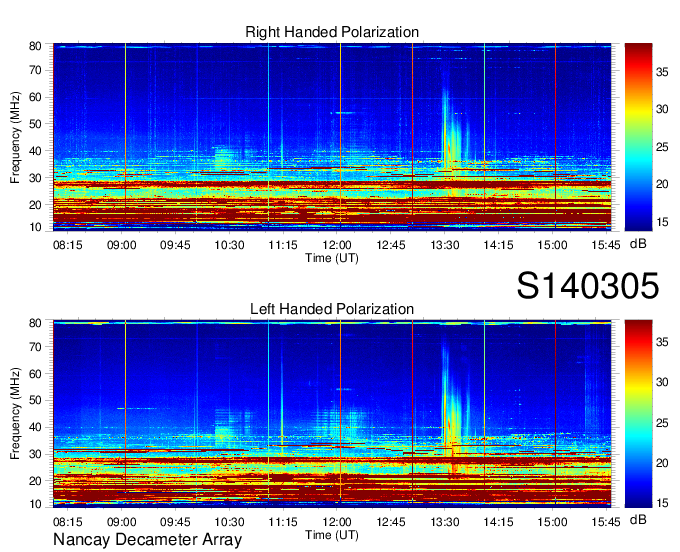The image size is (680, 552).
Task: Click the 10:30 tick under Left Handed plot
Action: coord(229,522)
